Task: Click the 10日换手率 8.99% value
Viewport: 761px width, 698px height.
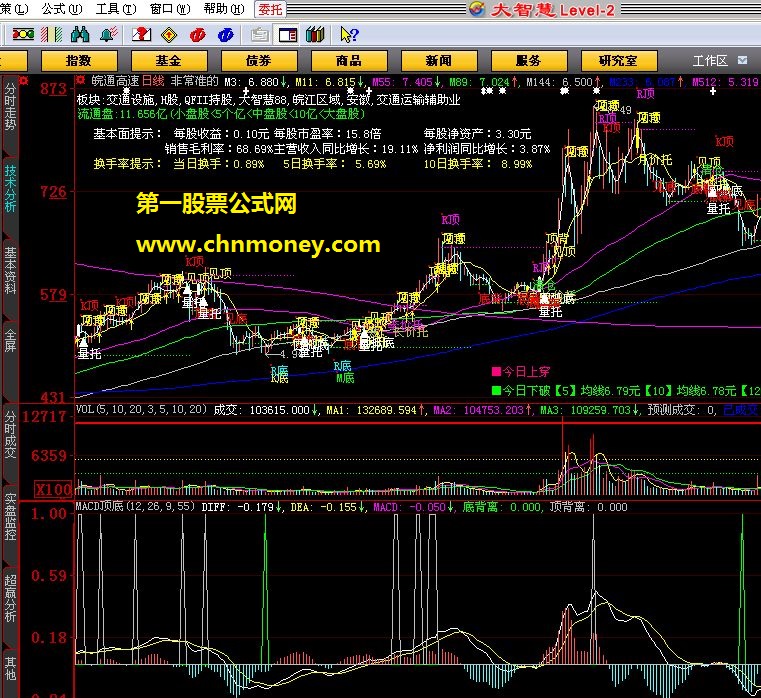Action: point(478,164)
